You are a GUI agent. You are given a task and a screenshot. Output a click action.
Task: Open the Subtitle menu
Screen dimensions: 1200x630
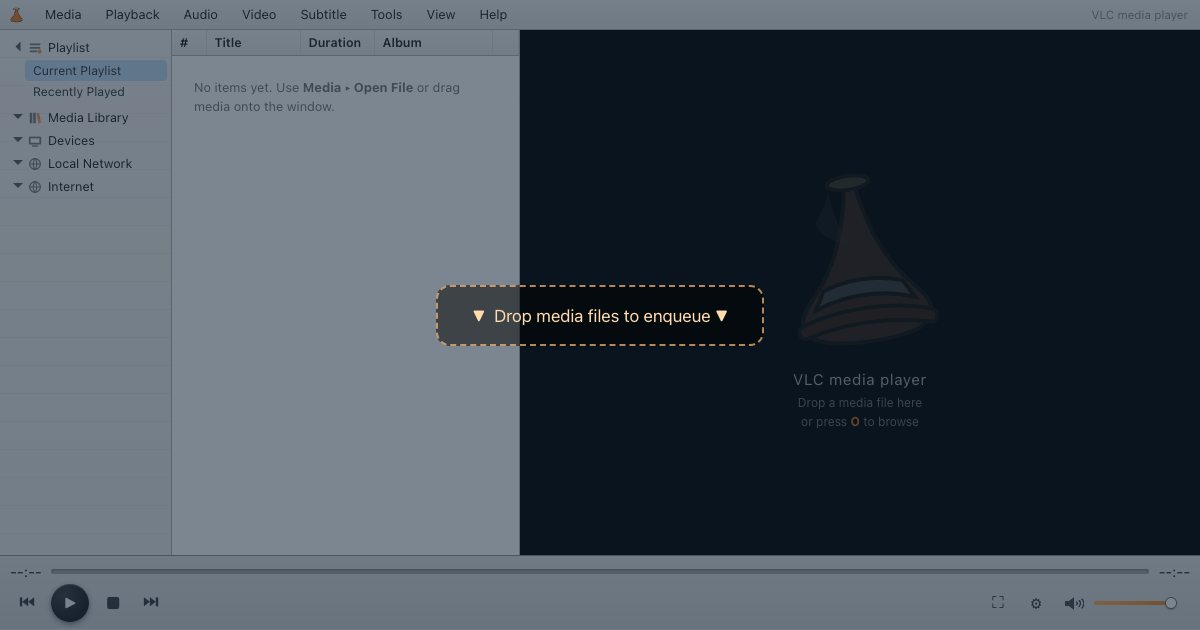point(324,14)
